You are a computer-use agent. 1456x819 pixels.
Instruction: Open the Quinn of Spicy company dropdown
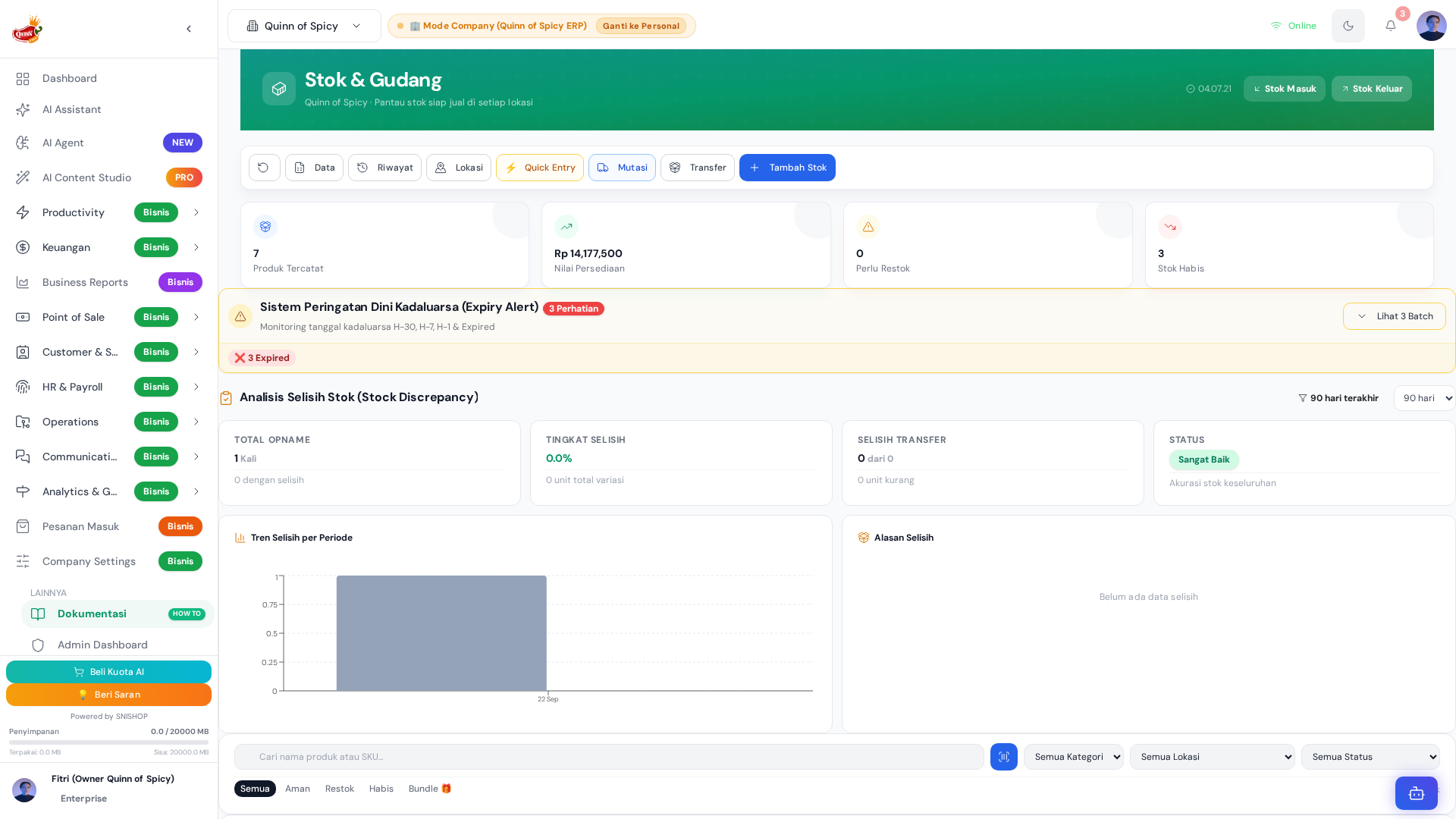(304, 26)
